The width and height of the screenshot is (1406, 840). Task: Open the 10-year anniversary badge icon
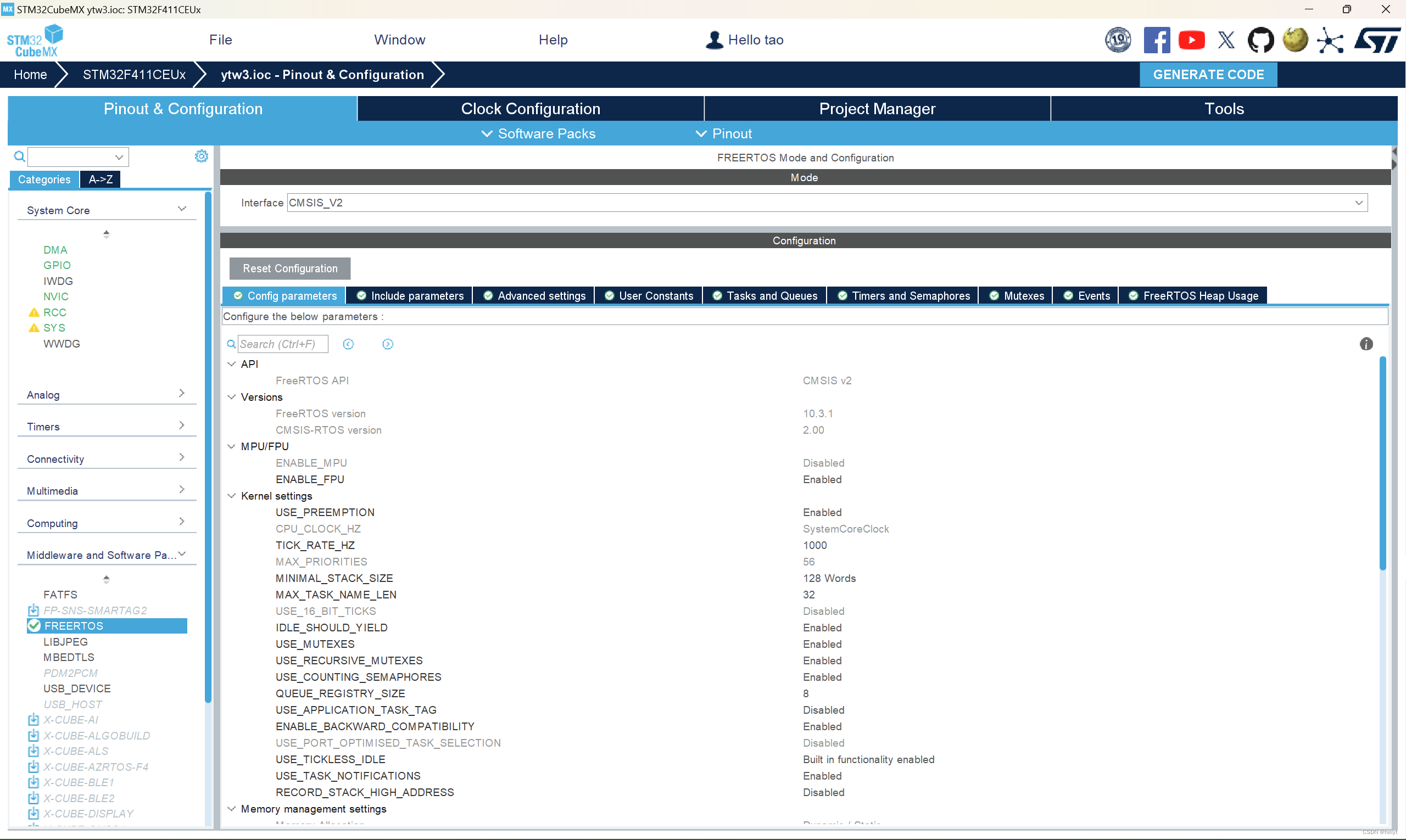pyautogui.click(x=1118, y=40)
